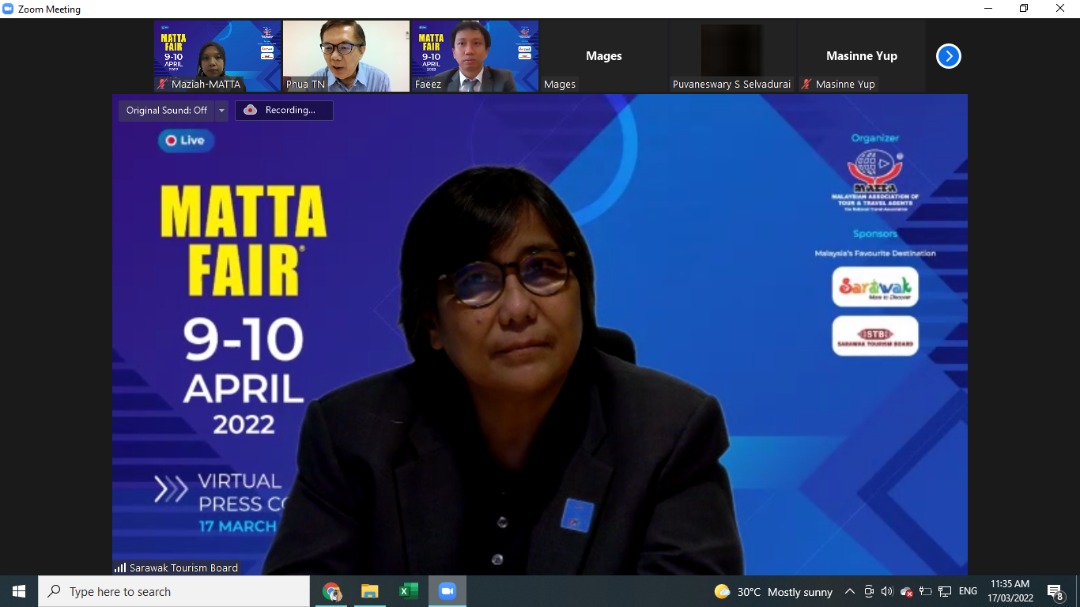Switch input language via ENG indicator
Viewport: 1080px width, 607px height.
pos(968,591)
